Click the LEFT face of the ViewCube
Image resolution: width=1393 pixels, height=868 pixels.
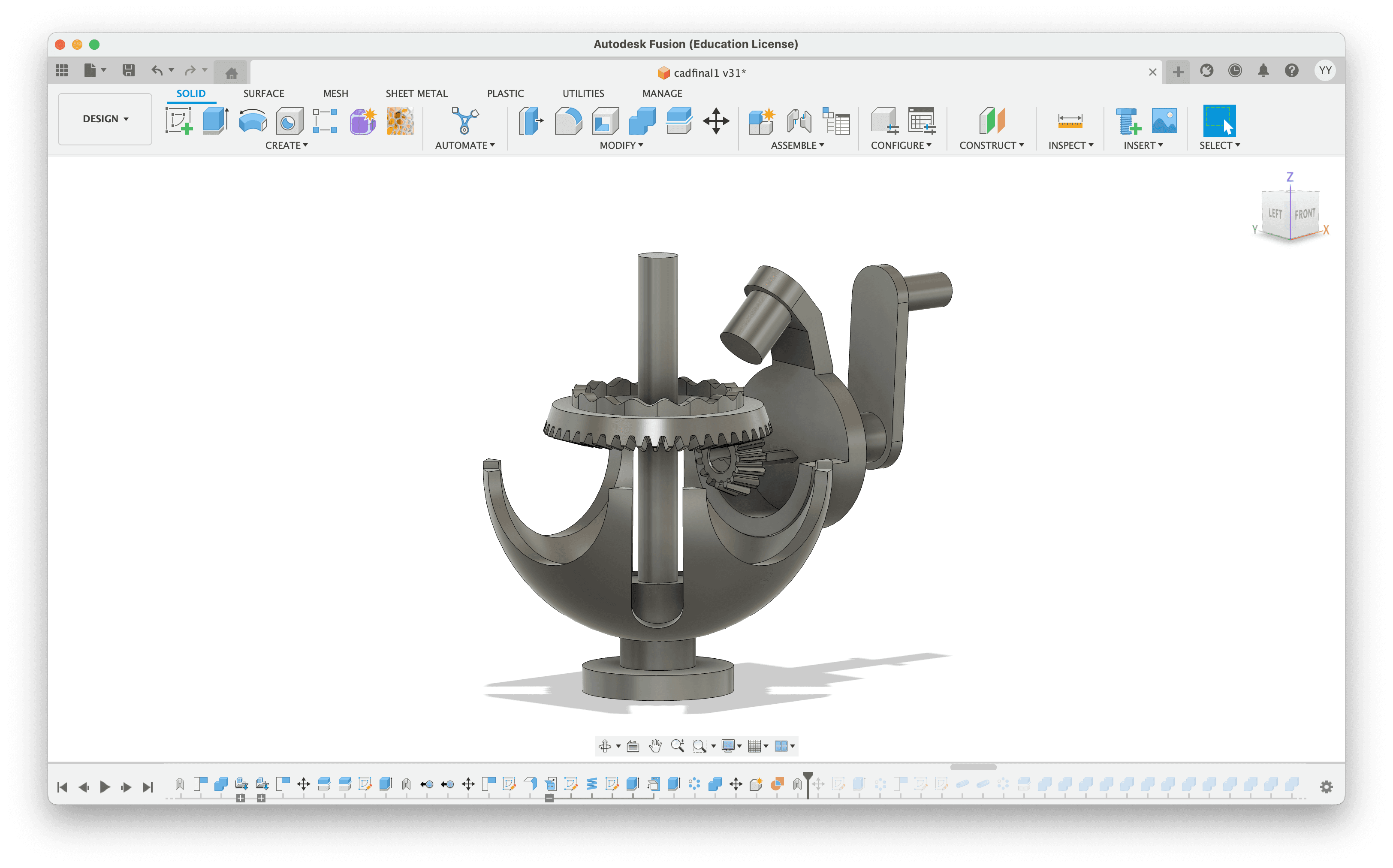point(1275,214)
